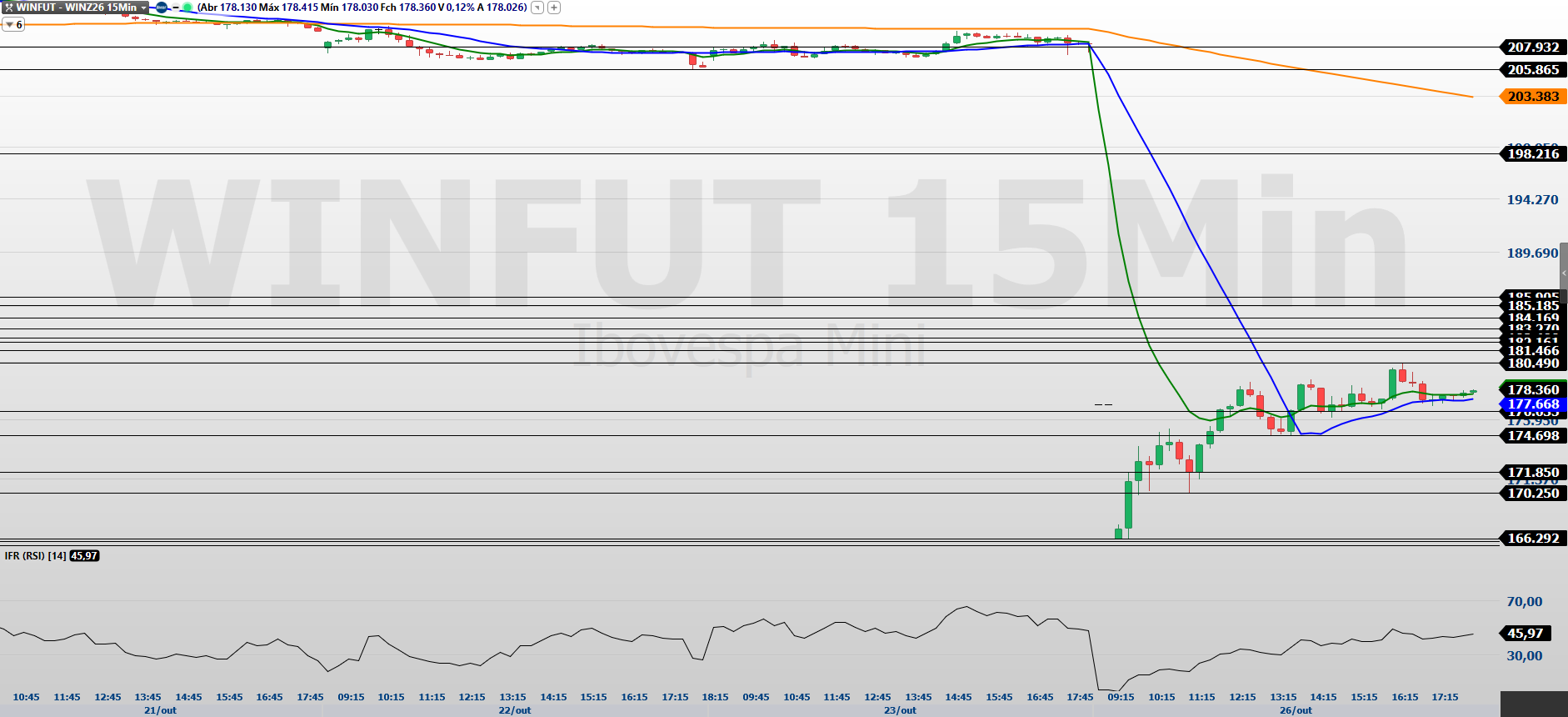This screenshot has height=717, width=1568.
Task: Click the 185.185 price level label
Action: [x=1533, y=306]
